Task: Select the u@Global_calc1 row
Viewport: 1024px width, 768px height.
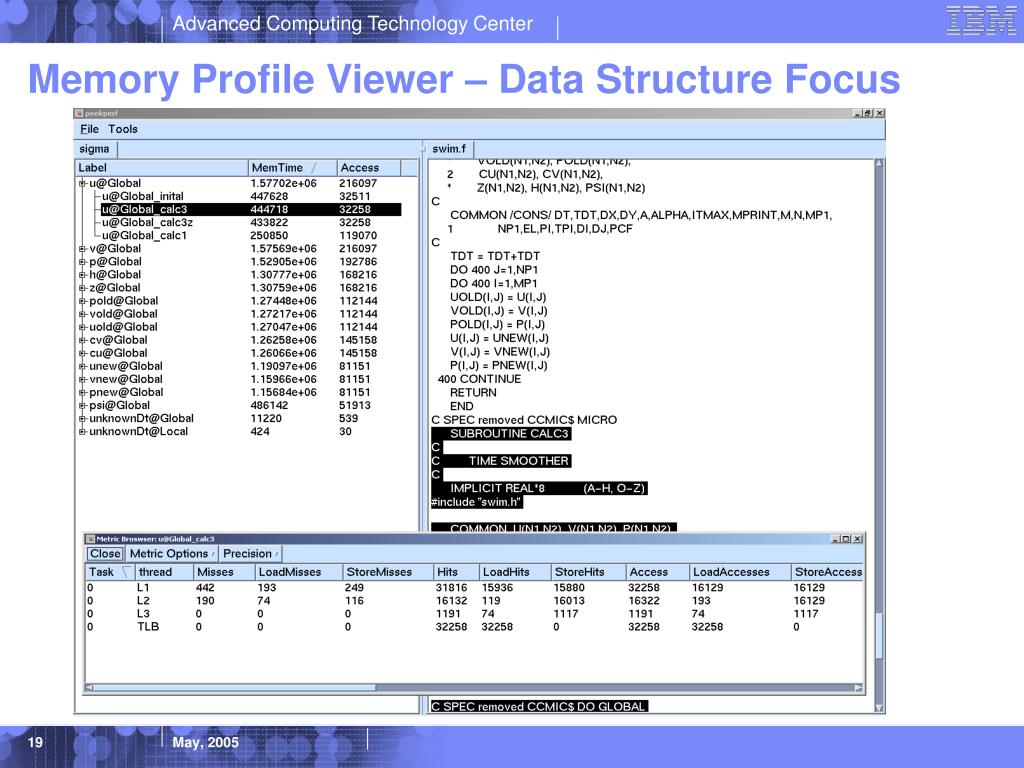Action: tap(250, 236)
